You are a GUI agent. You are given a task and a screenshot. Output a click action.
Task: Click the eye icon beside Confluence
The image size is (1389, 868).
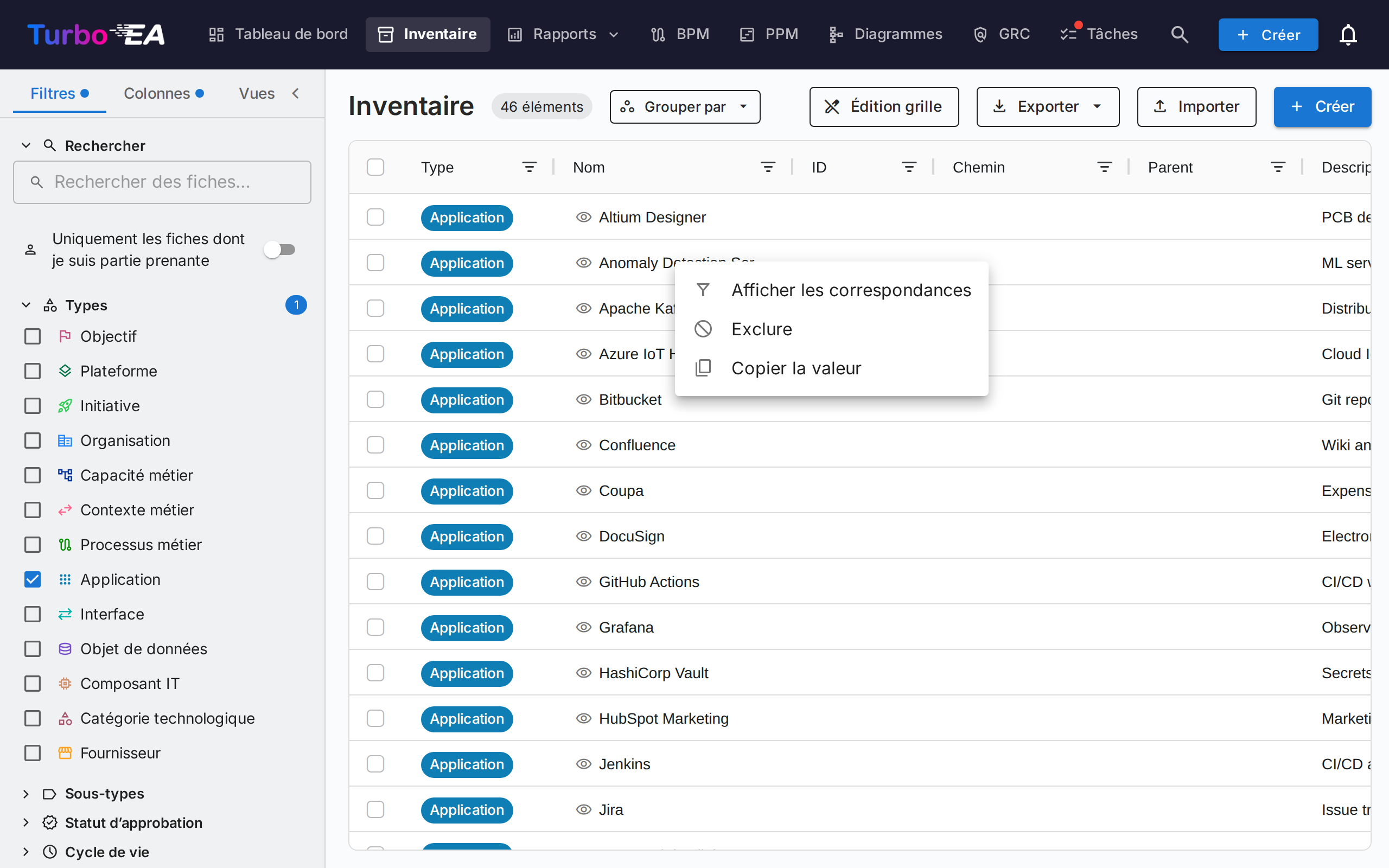[584, 445]
